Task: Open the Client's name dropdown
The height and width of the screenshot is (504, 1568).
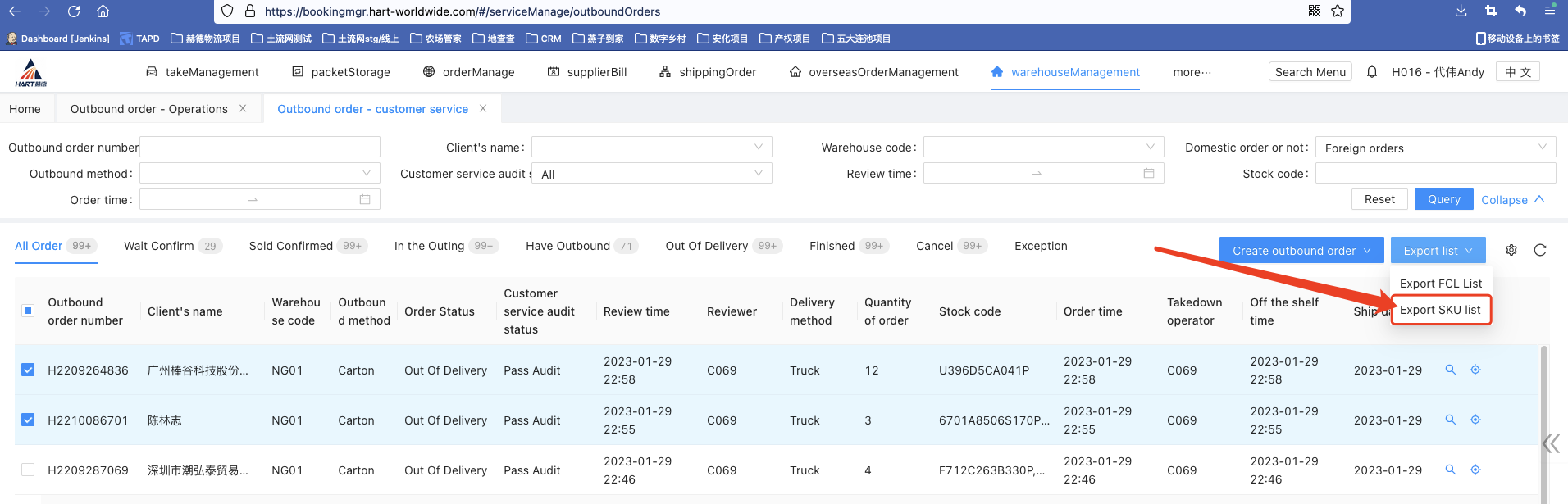Action: pos(651,148)
